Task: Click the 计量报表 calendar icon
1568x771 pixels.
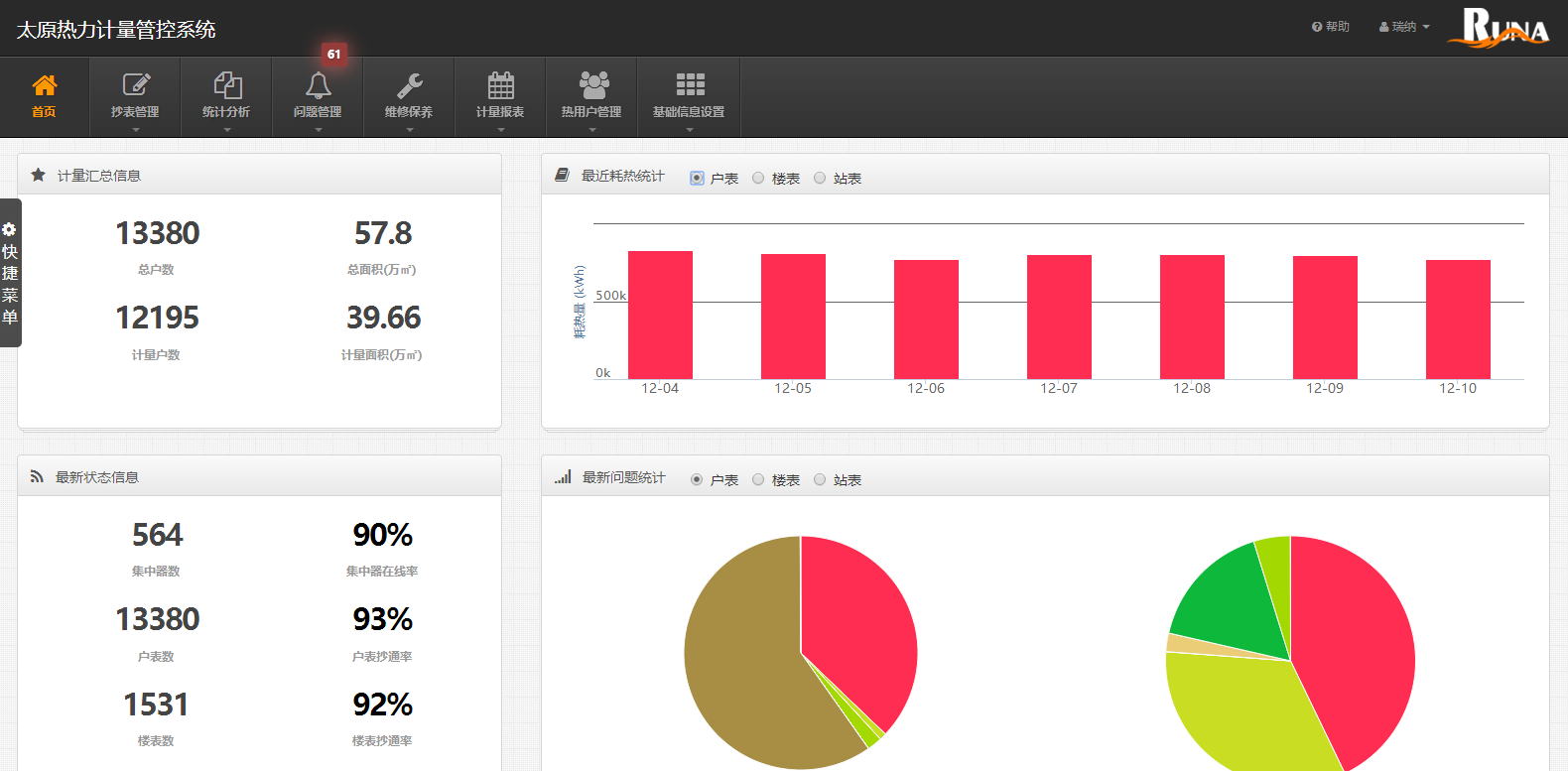Action: click(x=501, y=85)
